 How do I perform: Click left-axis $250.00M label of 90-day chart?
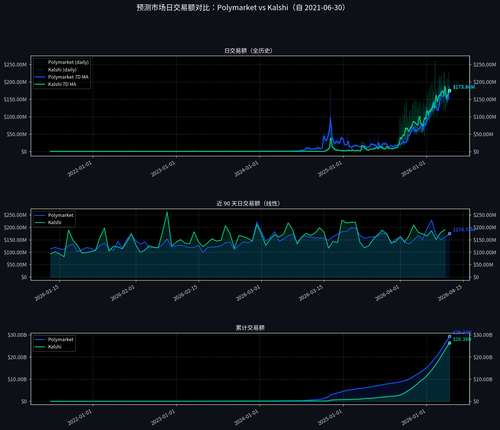(15, 215)
